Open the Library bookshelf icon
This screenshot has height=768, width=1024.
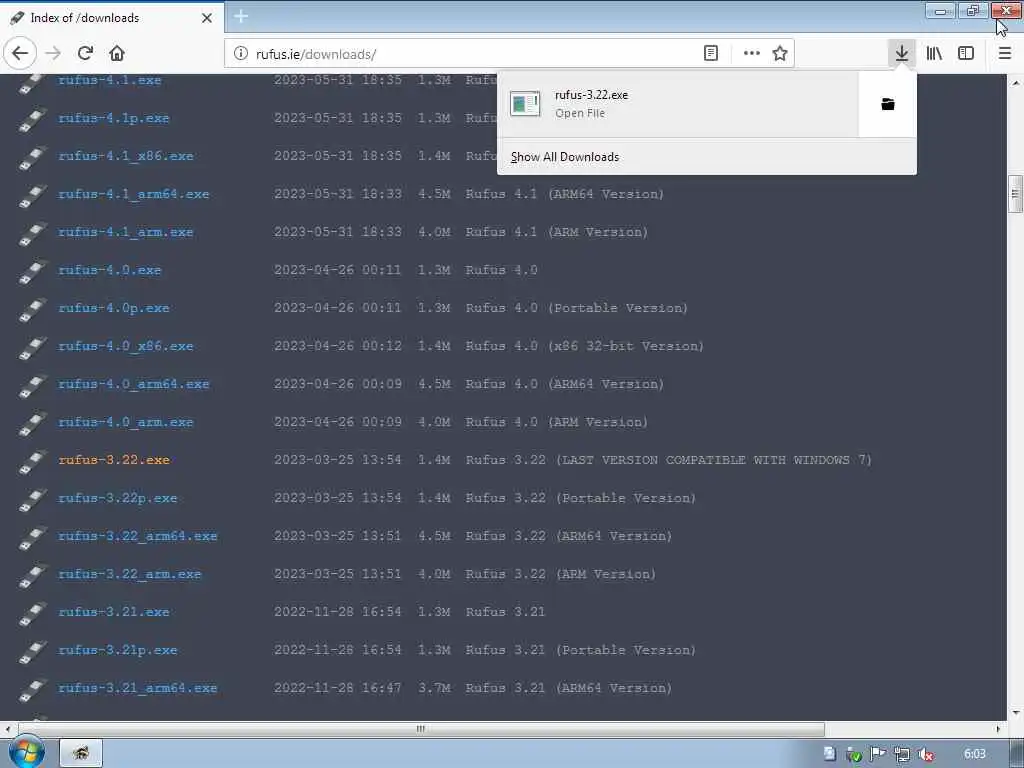click(935, 54)
